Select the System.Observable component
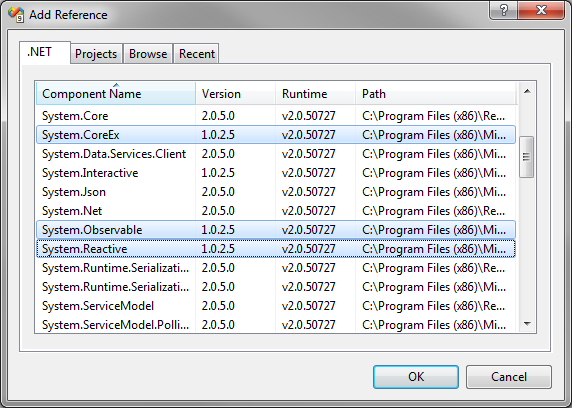The height and width of the screenshot is (408, 572). tap(276, 230)
